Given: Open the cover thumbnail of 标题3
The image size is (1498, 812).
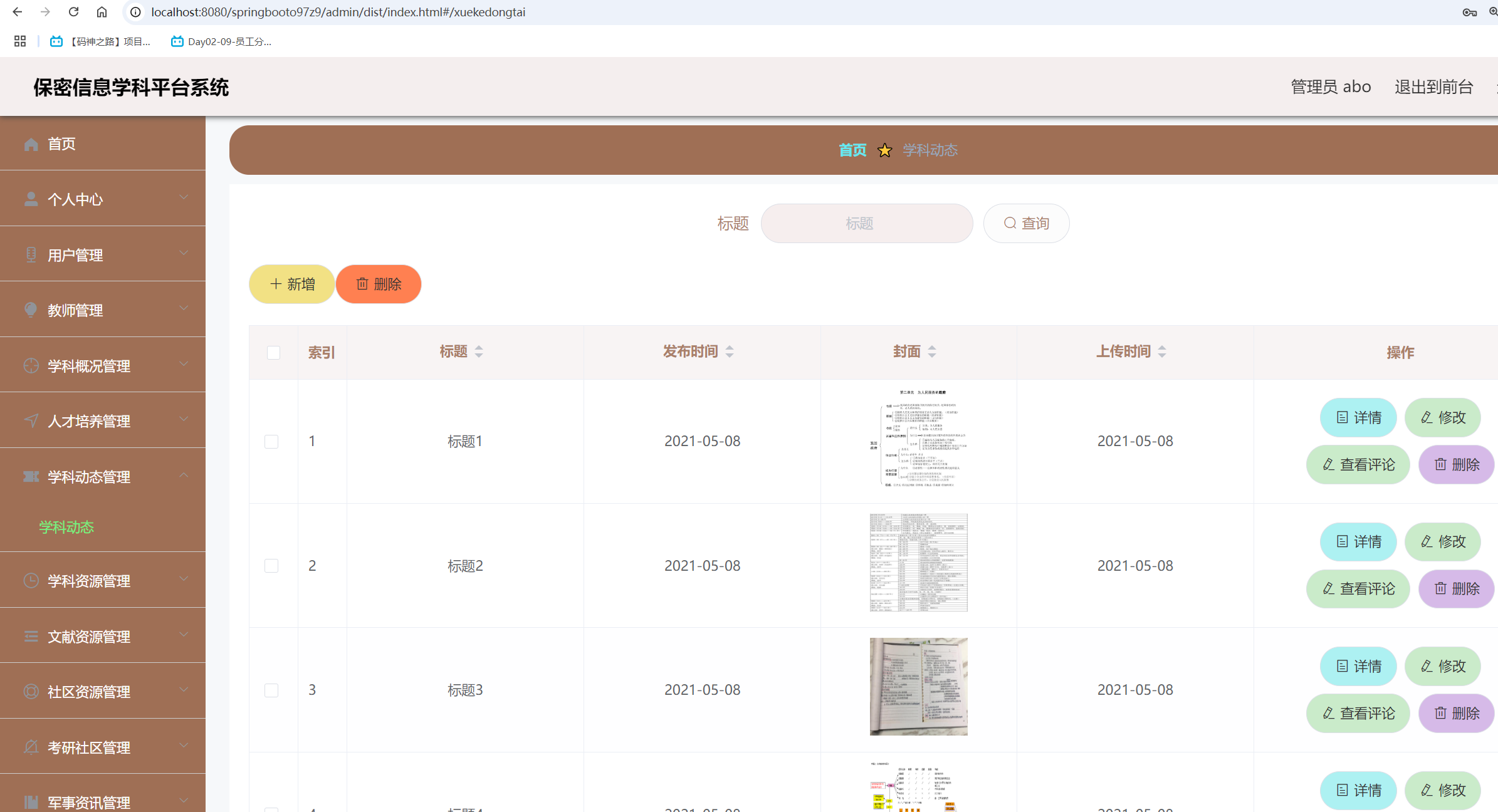Looking at the screenshot, I should pyautogui.click(x=918, y=687).
